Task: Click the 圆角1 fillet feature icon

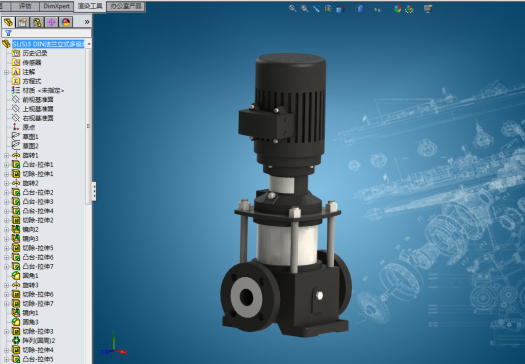Action: (16, 276)
